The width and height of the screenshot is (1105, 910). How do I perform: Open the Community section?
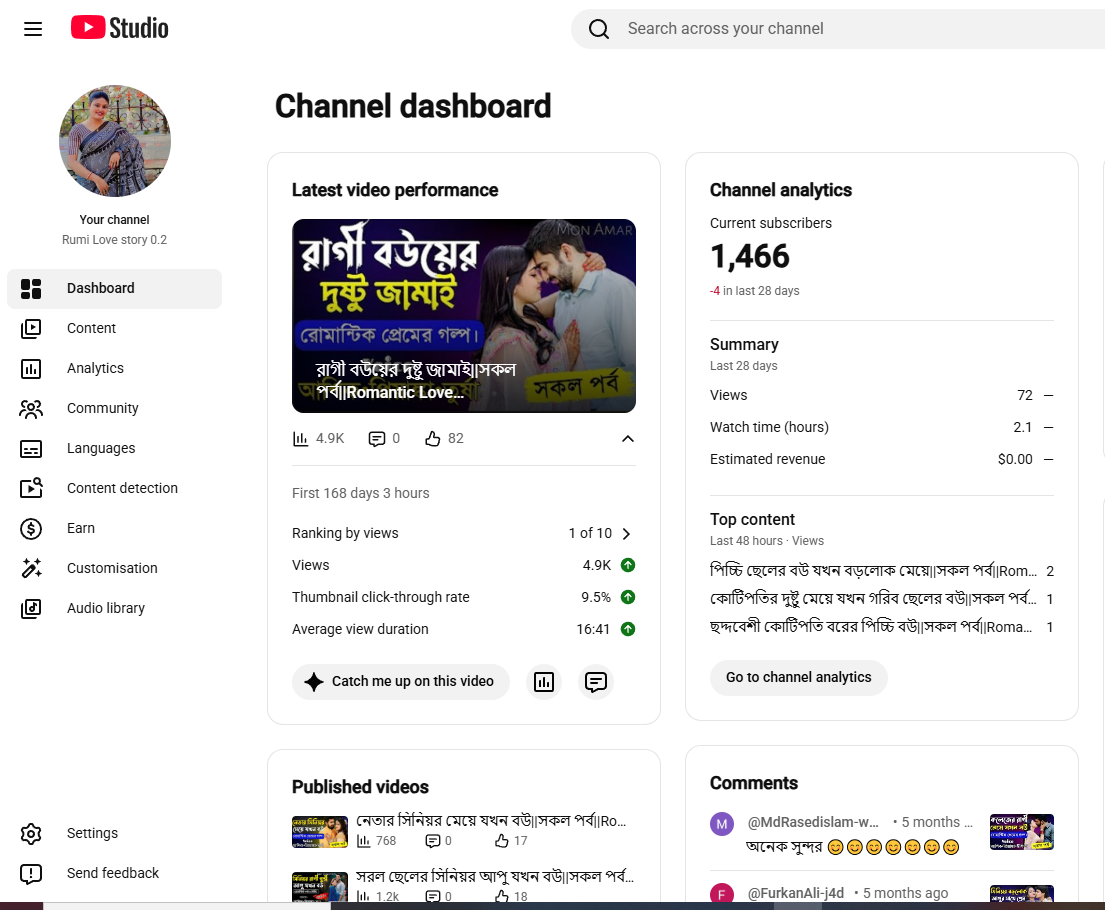click(114, 409)
